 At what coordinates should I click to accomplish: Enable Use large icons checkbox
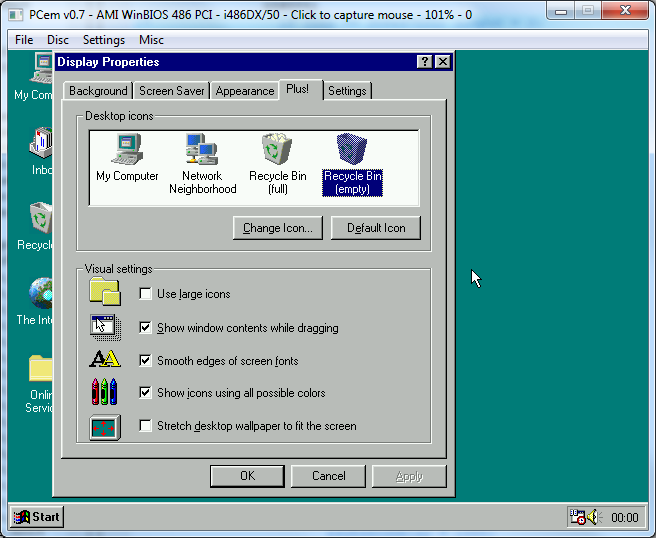145,294
